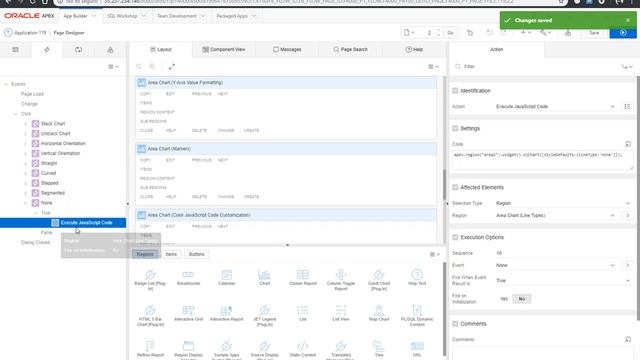This screenshot has width=640, height=360.
Task: Click the Action quick pick list icon
Action: (x=627, y=107)
